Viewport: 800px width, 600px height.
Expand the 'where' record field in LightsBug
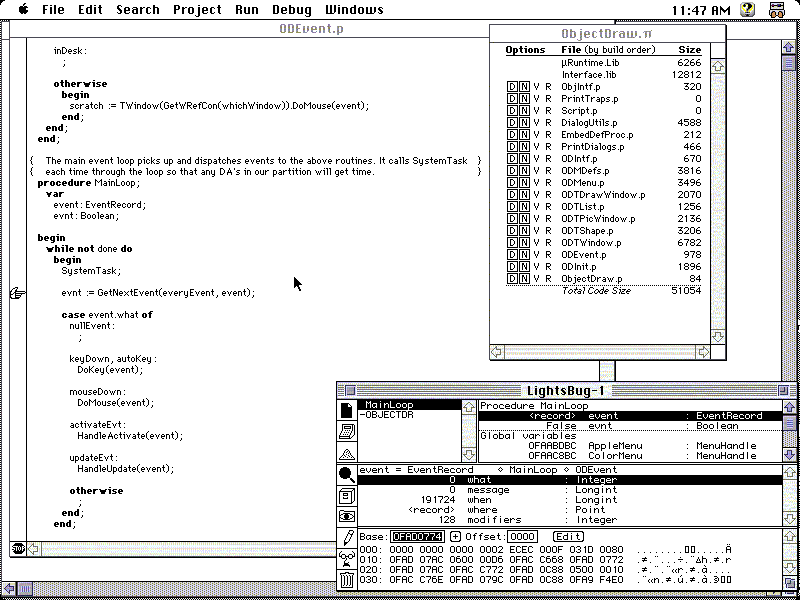pyautogui.click(x=432, y=510)
